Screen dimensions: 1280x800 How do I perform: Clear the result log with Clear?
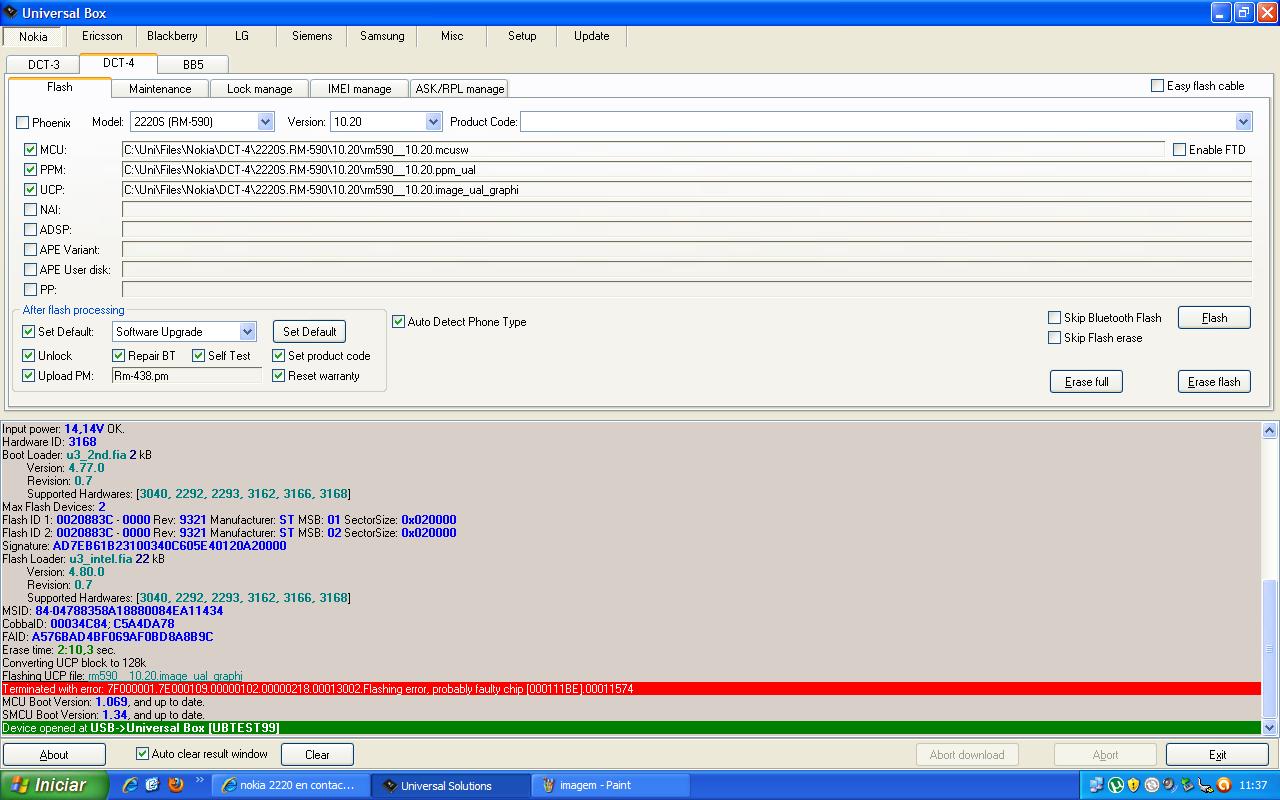click(x=317, y=755)
